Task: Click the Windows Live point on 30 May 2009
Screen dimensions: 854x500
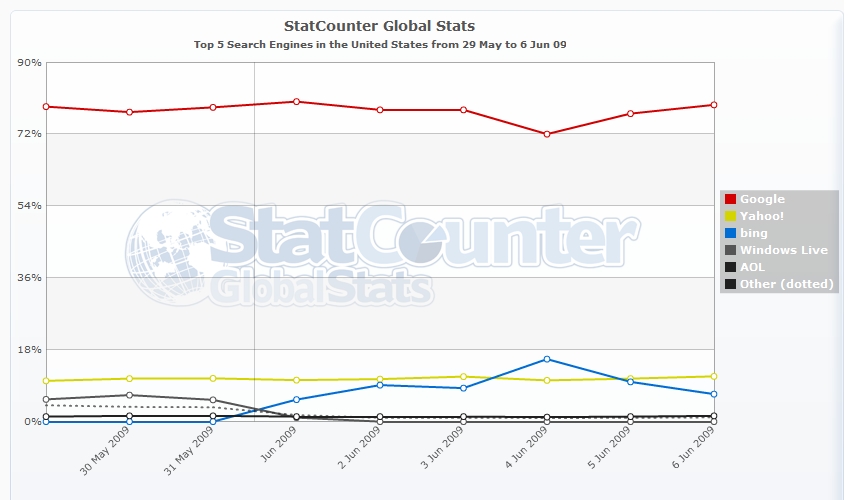Action: click(129, 395)
